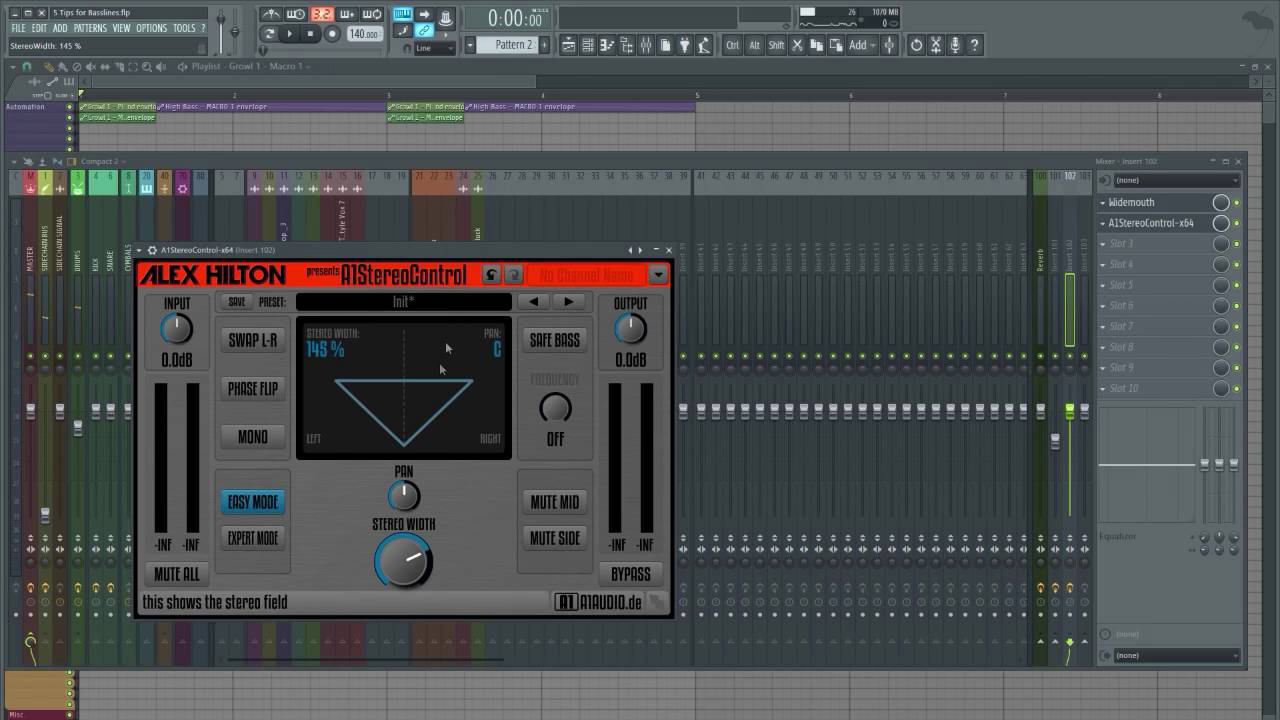1280x720 pixels.
Task: Open A1StereoControl-x64 slot arrow in mixer
Action: (x=1104, y=223)
